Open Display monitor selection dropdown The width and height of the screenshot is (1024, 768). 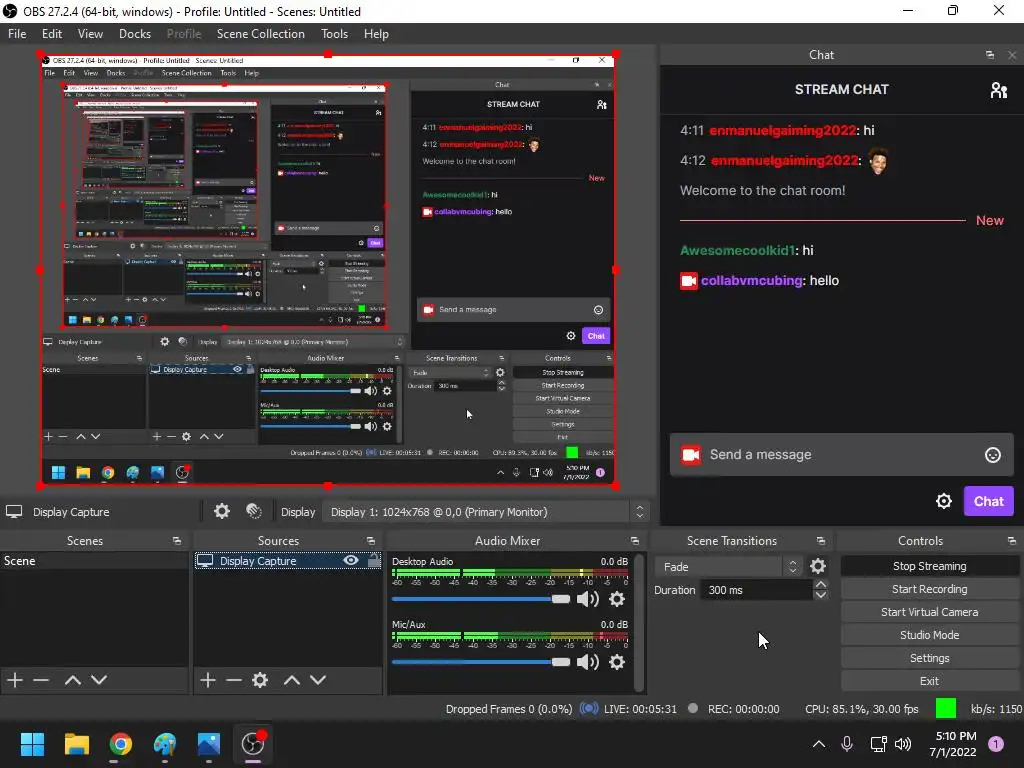pos(485,512)
